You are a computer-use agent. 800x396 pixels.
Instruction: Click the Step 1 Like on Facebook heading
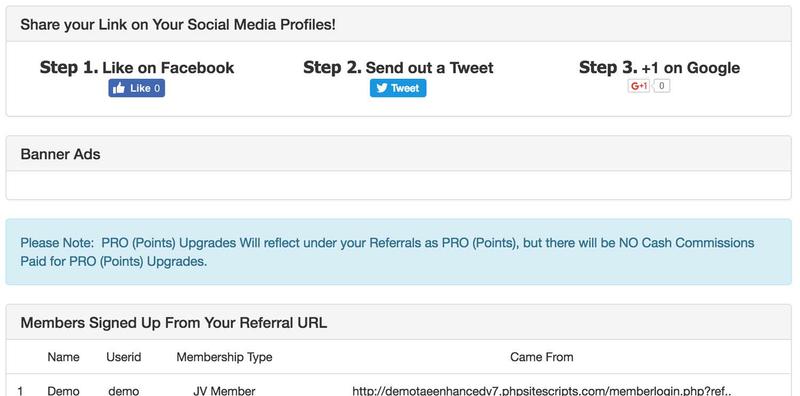(x=137, y=67)
